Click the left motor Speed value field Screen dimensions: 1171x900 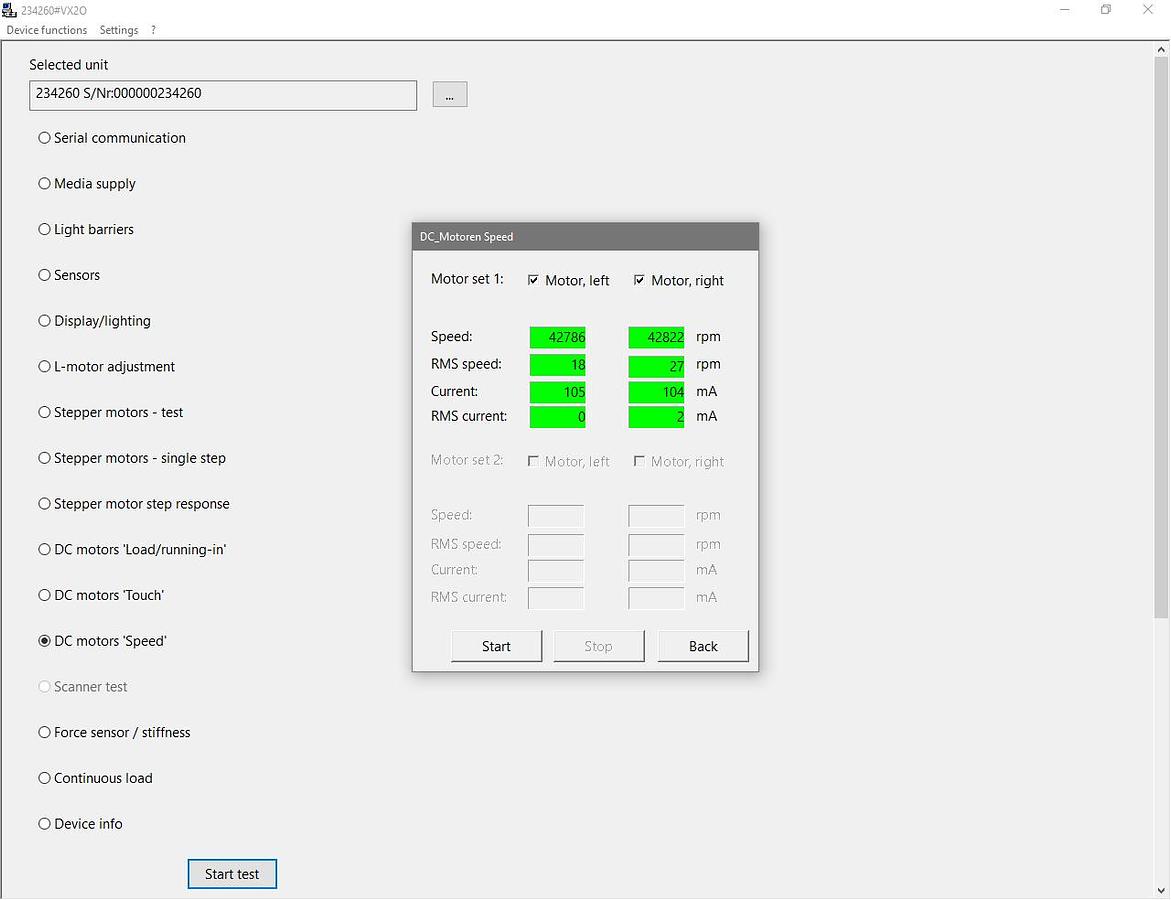coord(558,338)
